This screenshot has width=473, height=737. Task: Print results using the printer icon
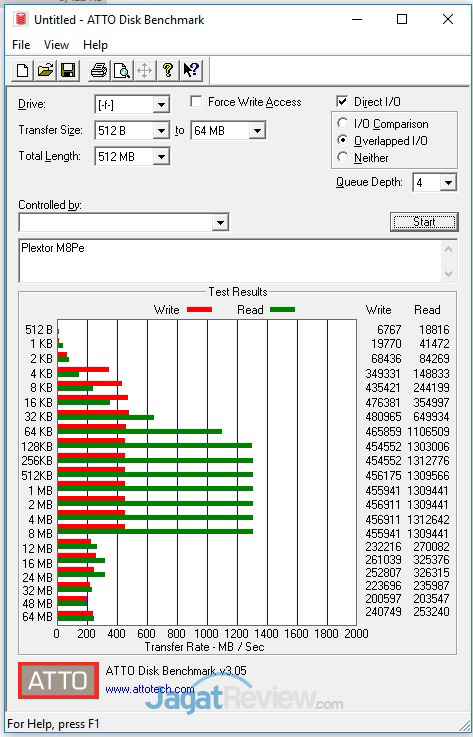pos(99,71)
